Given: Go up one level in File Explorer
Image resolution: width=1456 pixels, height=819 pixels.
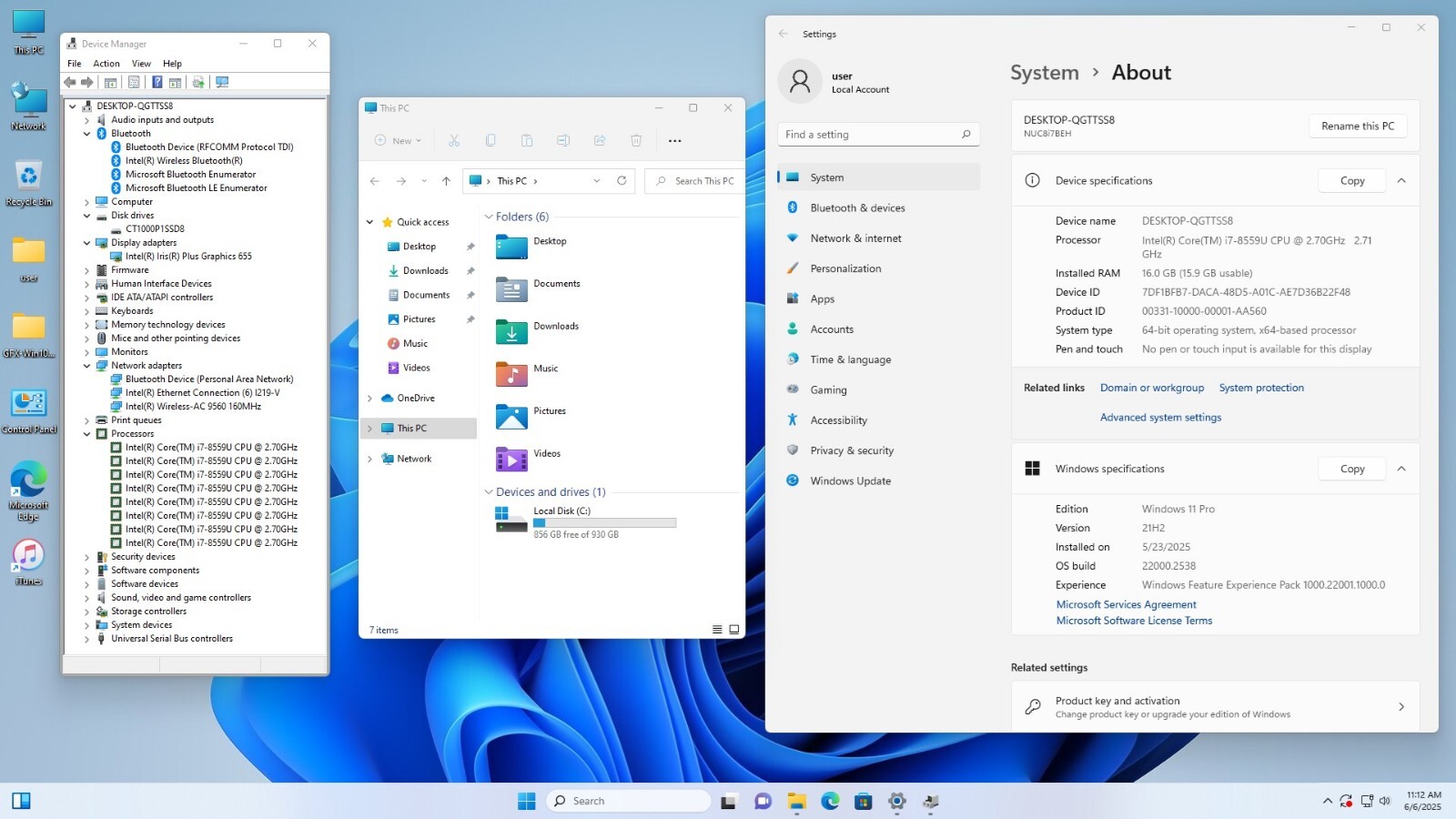Looking at the screenshot, I should click(x=446, y=181).
